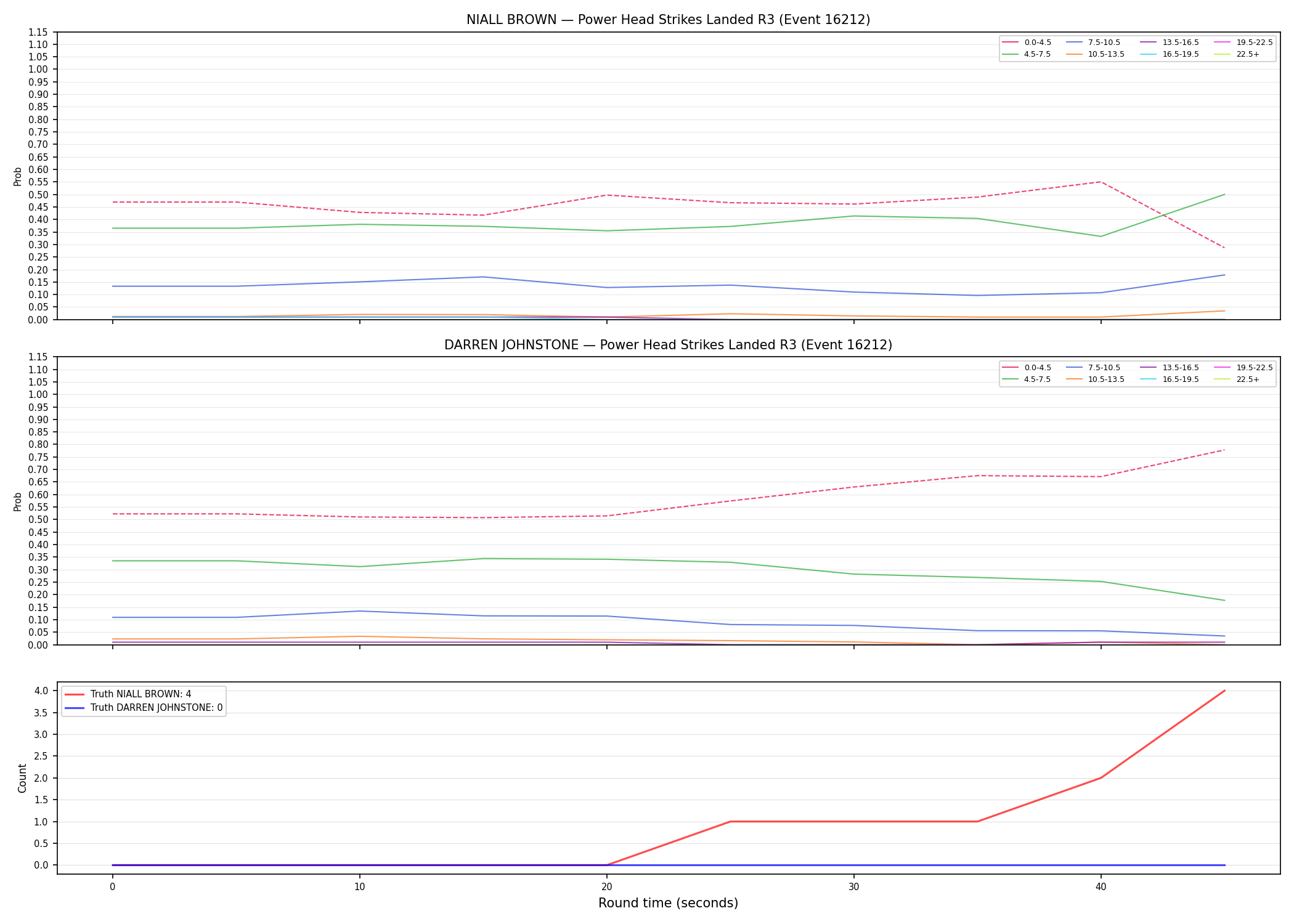Click the DARREN JOHNSTONE chart title

pos(668,345)
